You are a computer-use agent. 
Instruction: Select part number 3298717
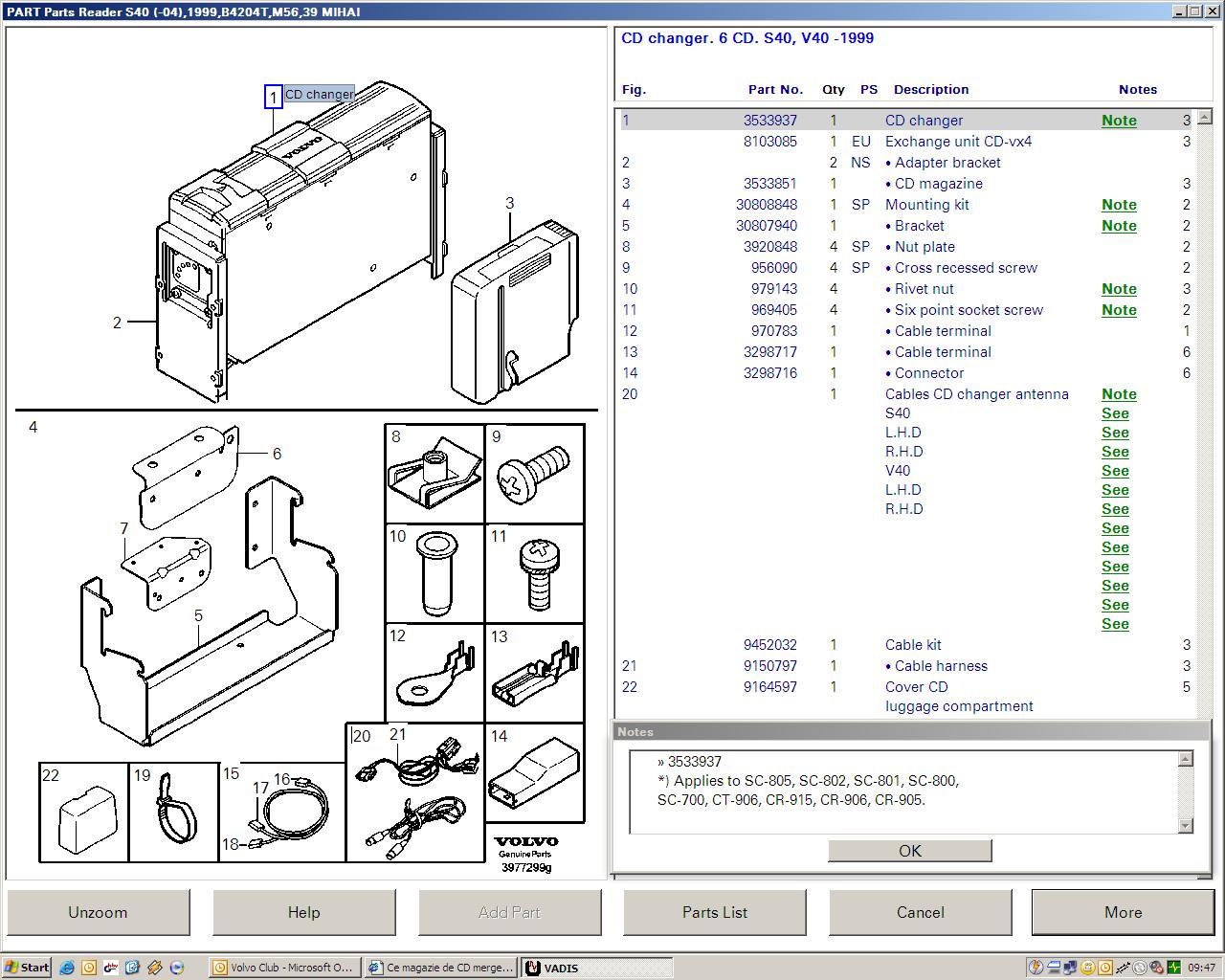[770, 352]
